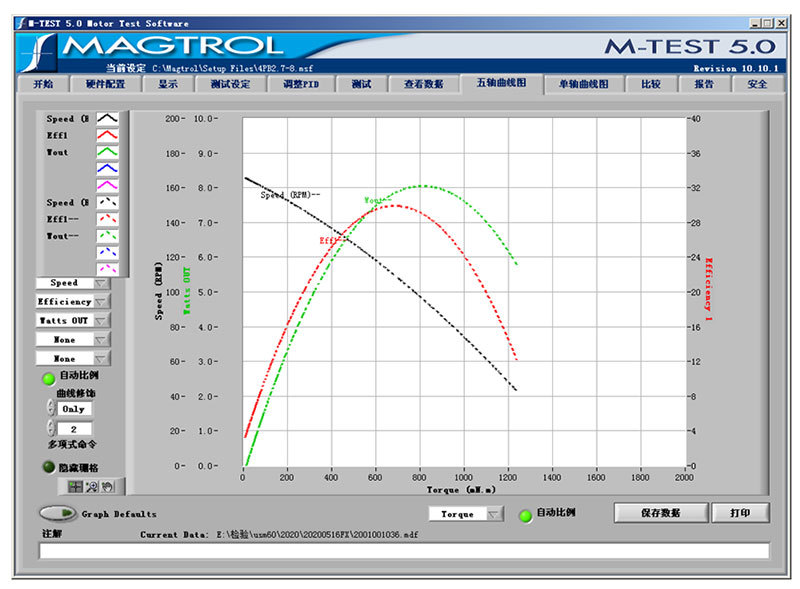Click the blue dashed line legend swatch
The image size is (800, 589).
point(107,253)
